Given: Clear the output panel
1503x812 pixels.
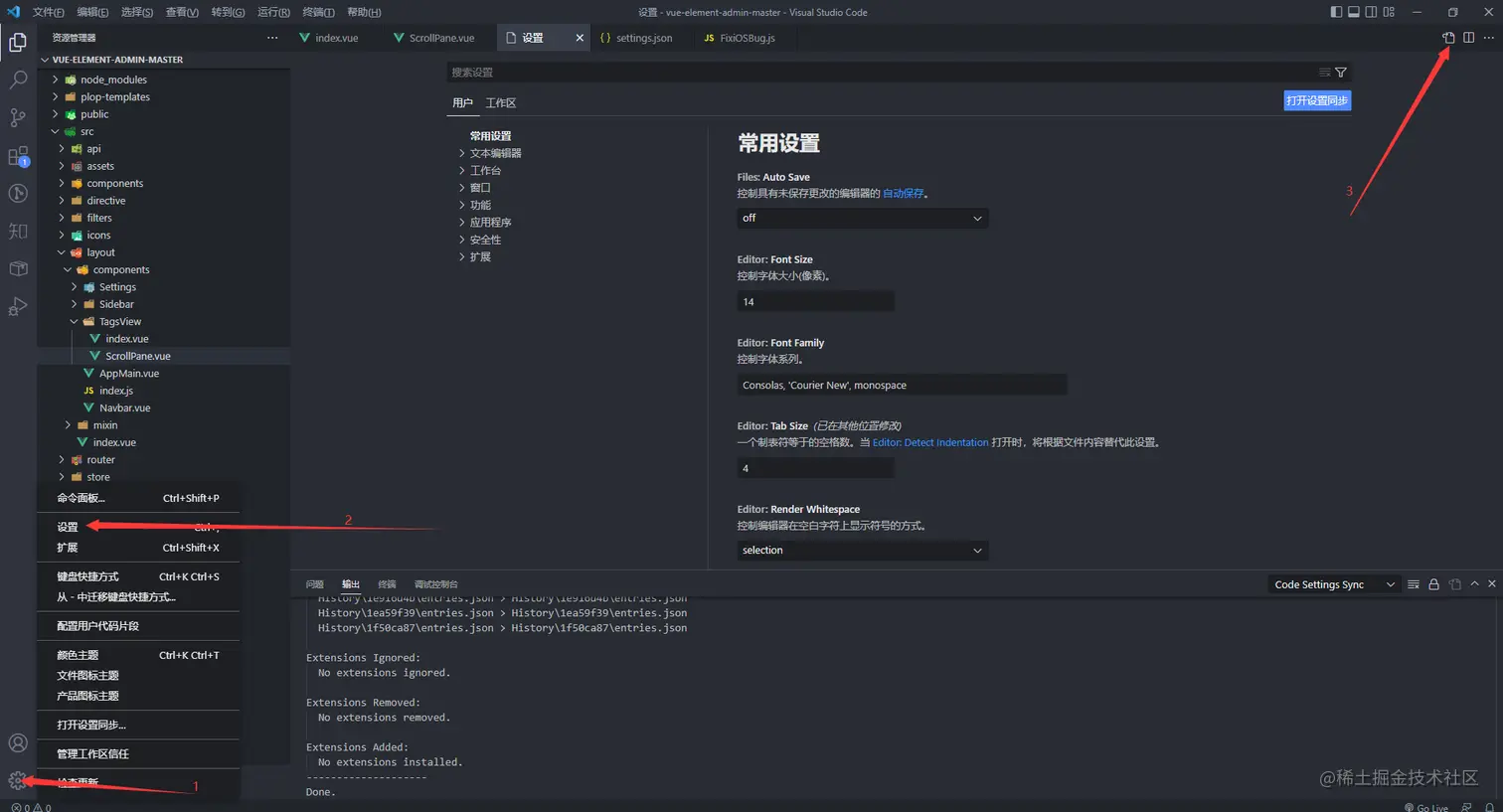Looking at the screenshot, I should click(x=1414, y=584).
